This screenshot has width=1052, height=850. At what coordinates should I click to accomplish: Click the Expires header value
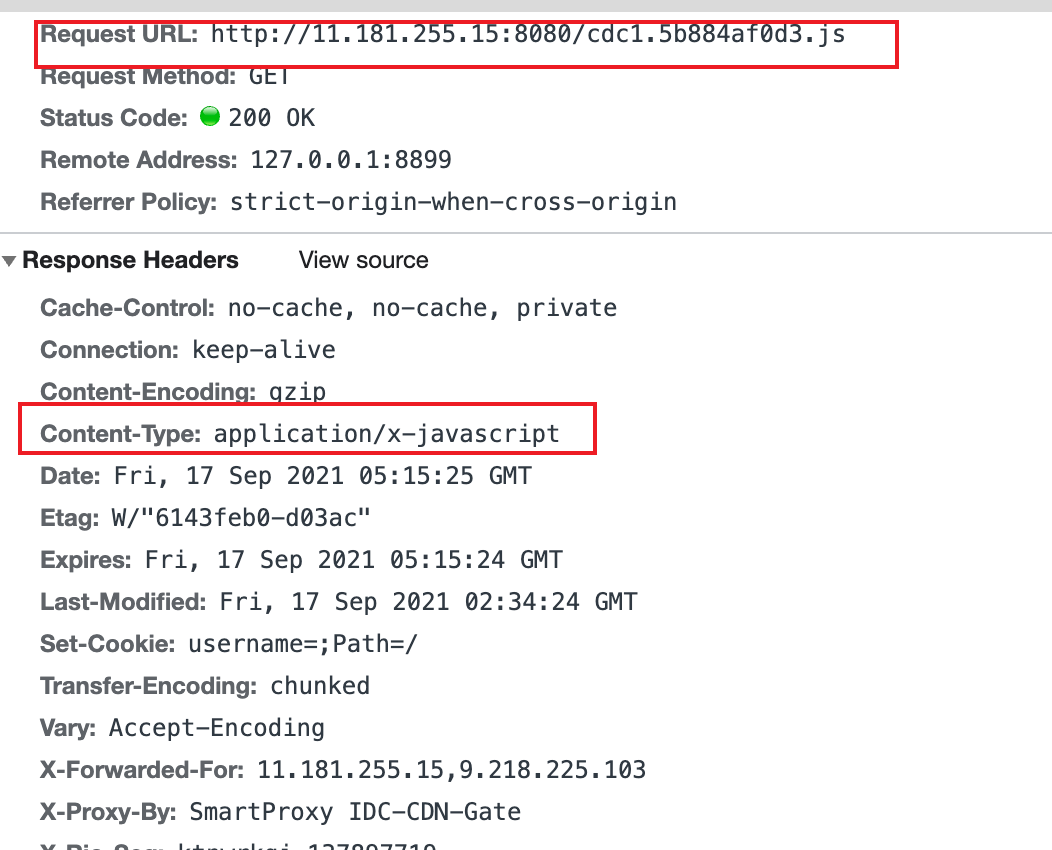(354, 560)
